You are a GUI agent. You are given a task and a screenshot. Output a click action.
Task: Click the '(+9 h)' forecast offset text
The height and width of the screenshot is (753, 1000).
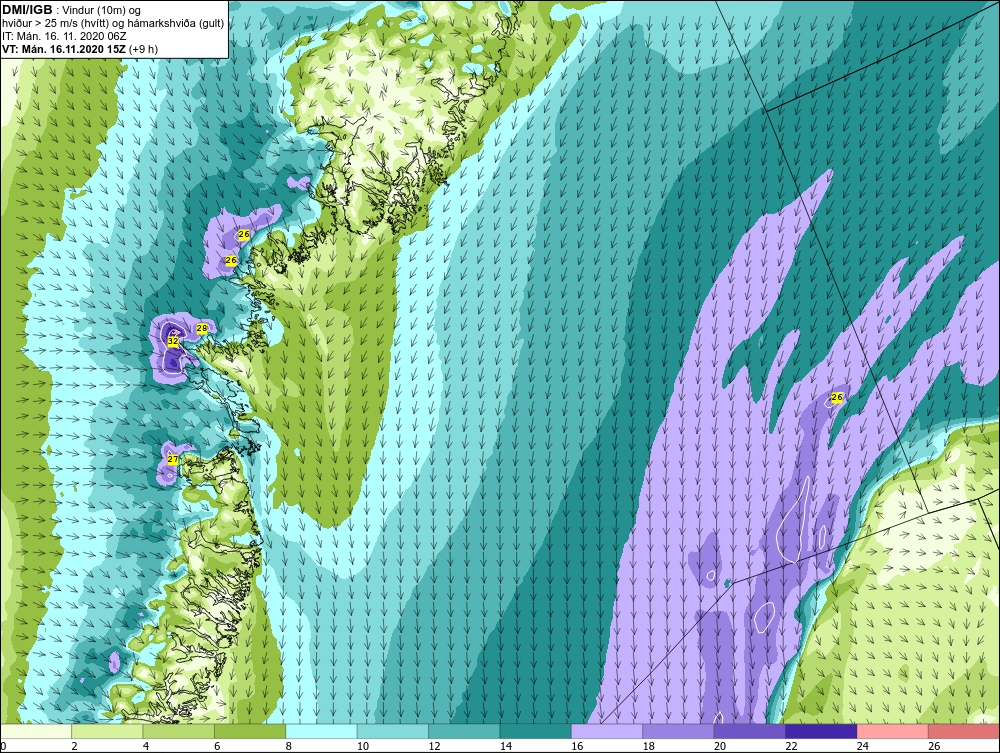click(143, 49)
